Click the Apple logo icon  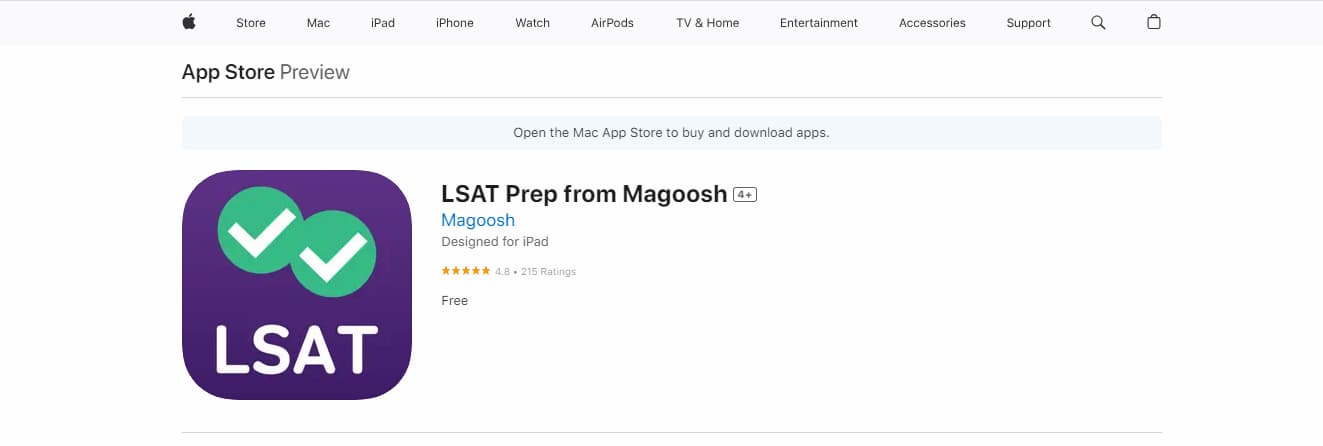(189, 22)
